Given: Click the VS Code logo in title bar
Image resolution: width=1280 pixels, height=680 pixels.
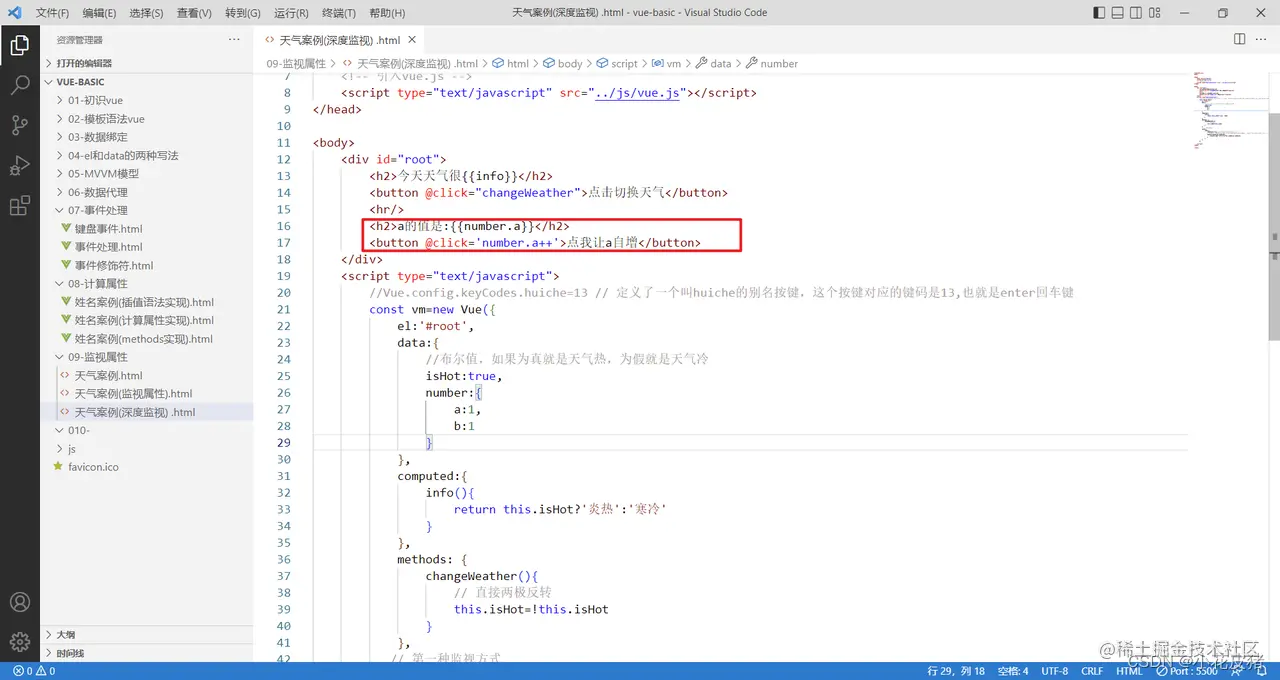Looking at the screenshot, I should click(x=14, y=13).
